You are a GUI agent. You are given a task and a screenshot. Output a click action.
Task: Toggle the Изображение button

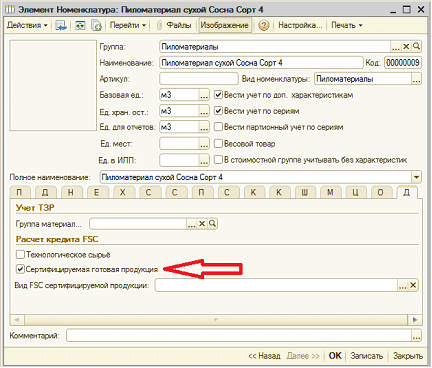[224, 25]
